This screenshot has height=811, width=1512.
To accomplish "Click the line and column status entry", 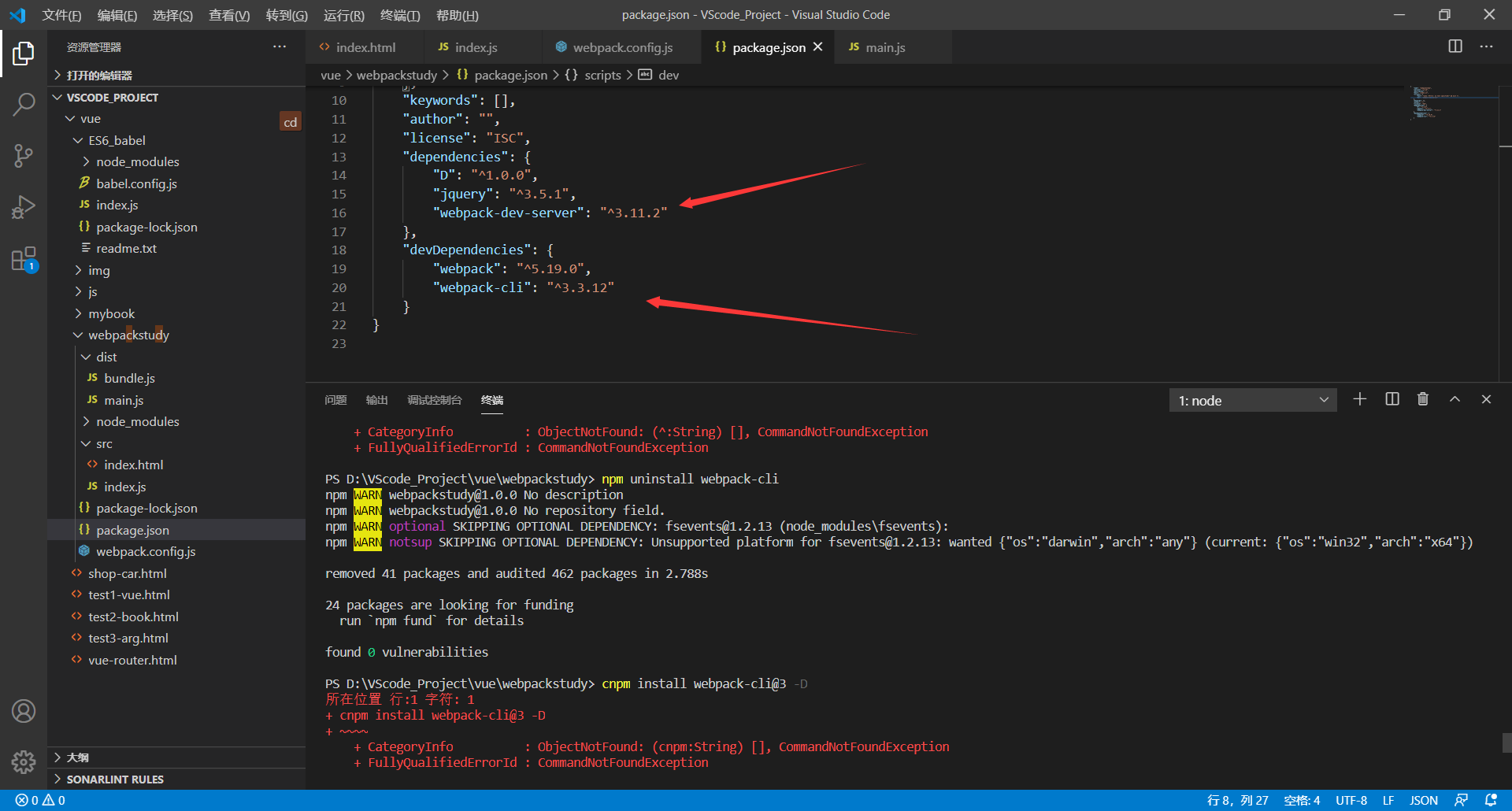I will click(x=1238, y=800).
